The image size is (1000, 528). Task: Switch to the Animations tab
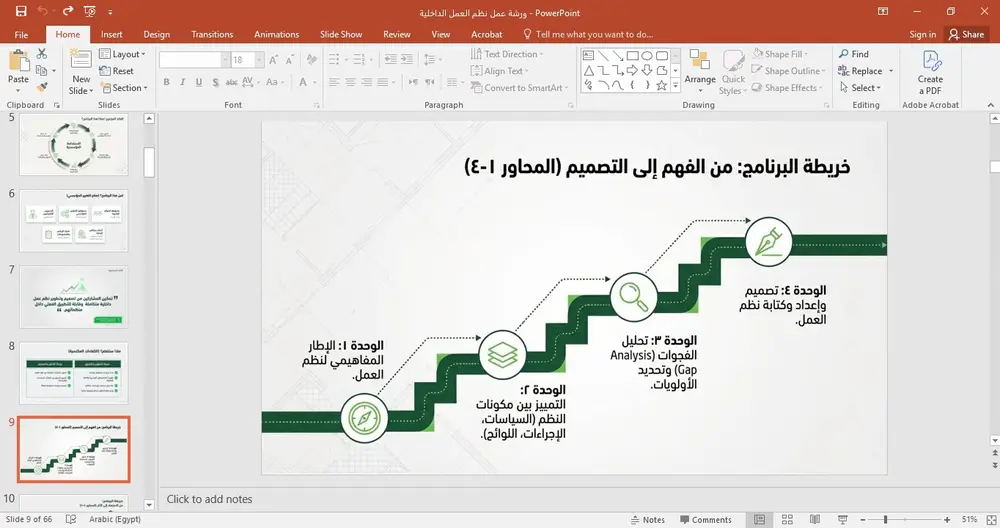point(276,34)
